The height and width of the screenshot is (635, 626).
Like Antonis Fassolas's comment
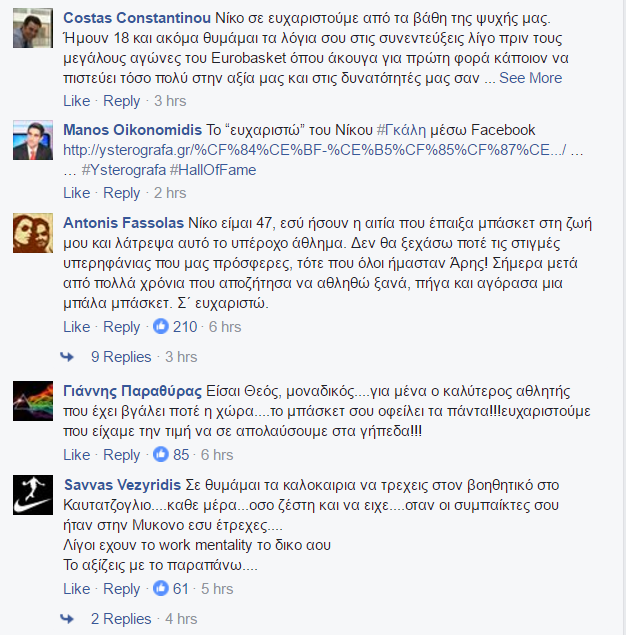click(77, 327)
